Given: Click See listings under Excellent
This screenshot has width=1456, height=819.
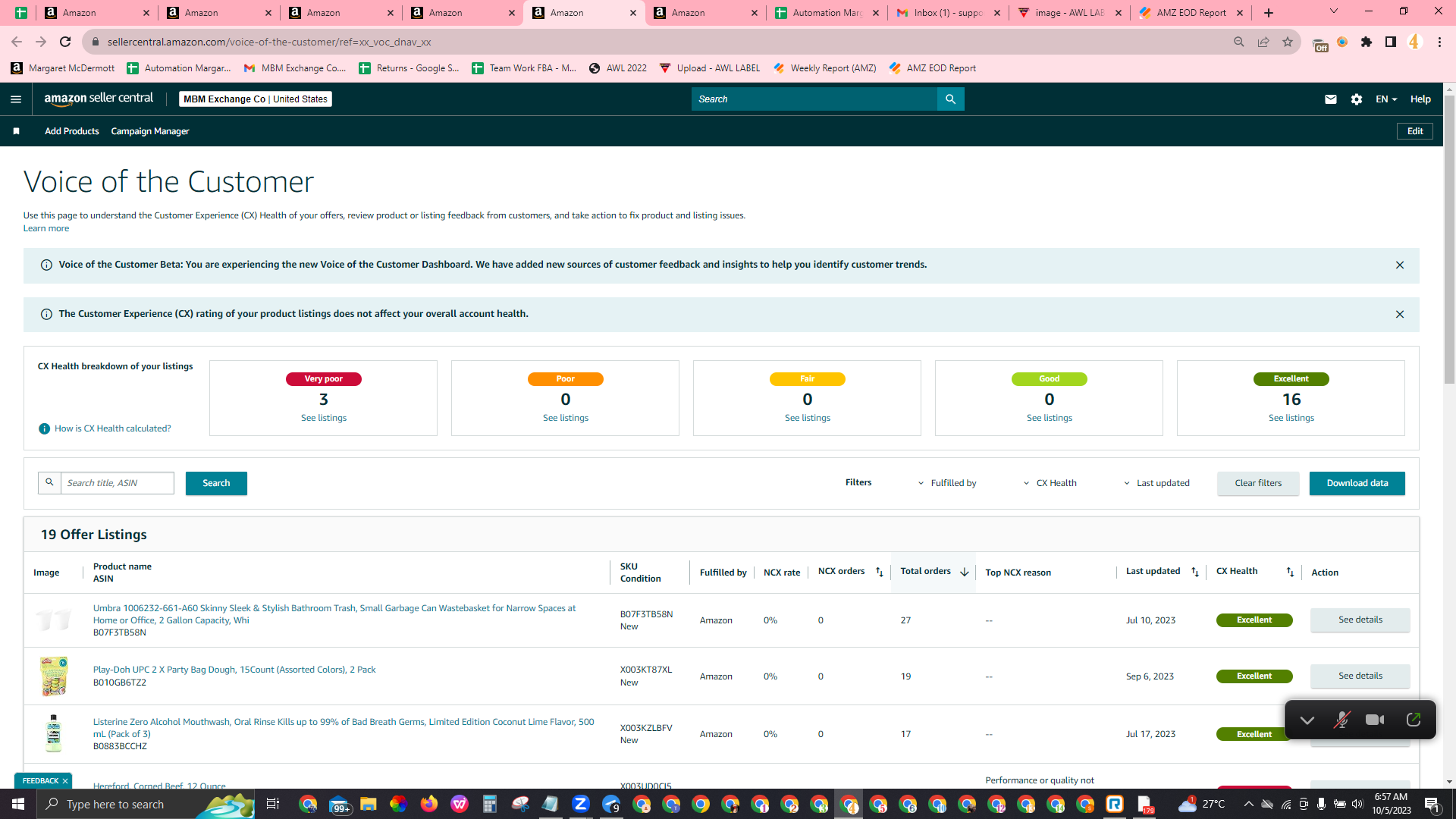Looking at the screenshot, I should click(1291, 418).
